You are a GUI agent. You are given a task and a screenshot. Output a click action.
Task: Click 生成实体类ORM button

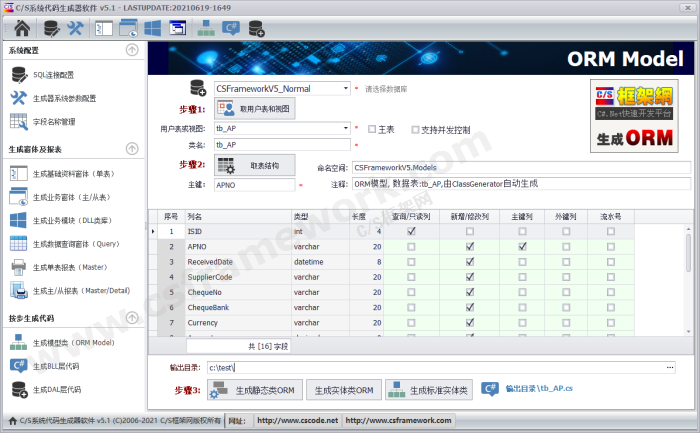tap(344, 390)
